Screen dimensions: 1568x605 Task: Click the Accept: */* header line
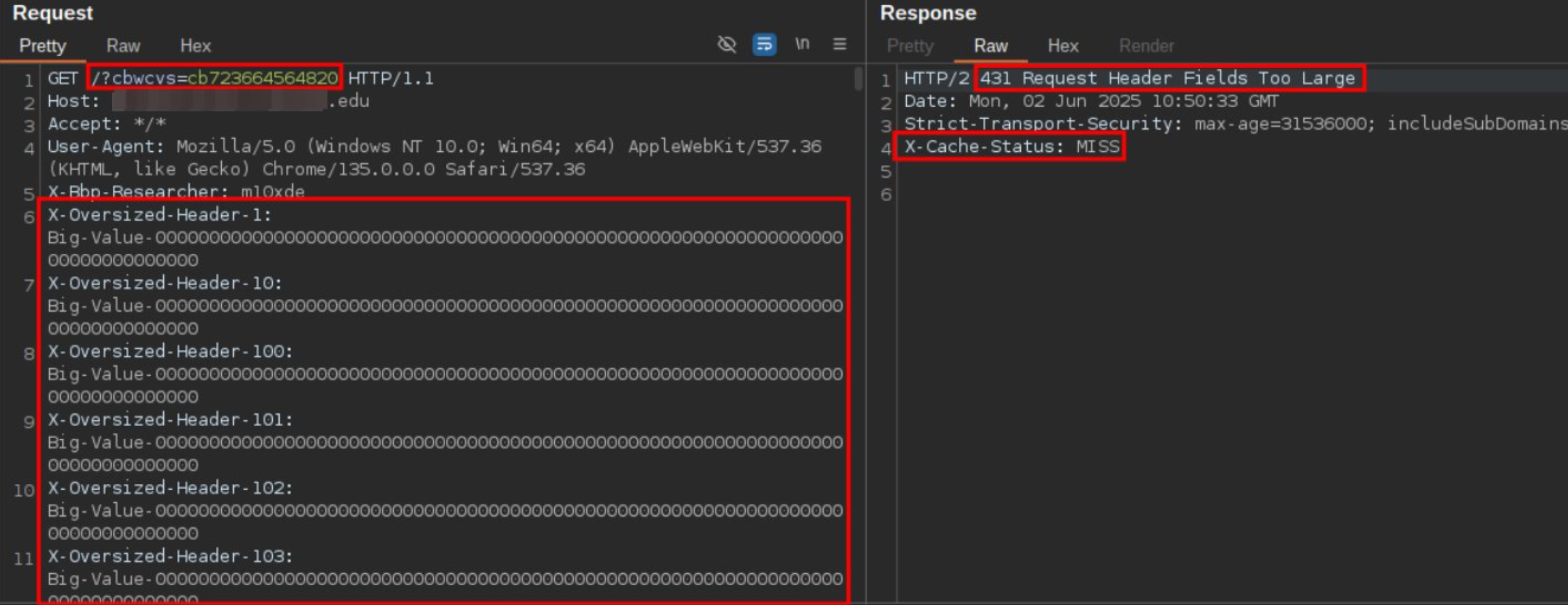[x=107, y=123]
